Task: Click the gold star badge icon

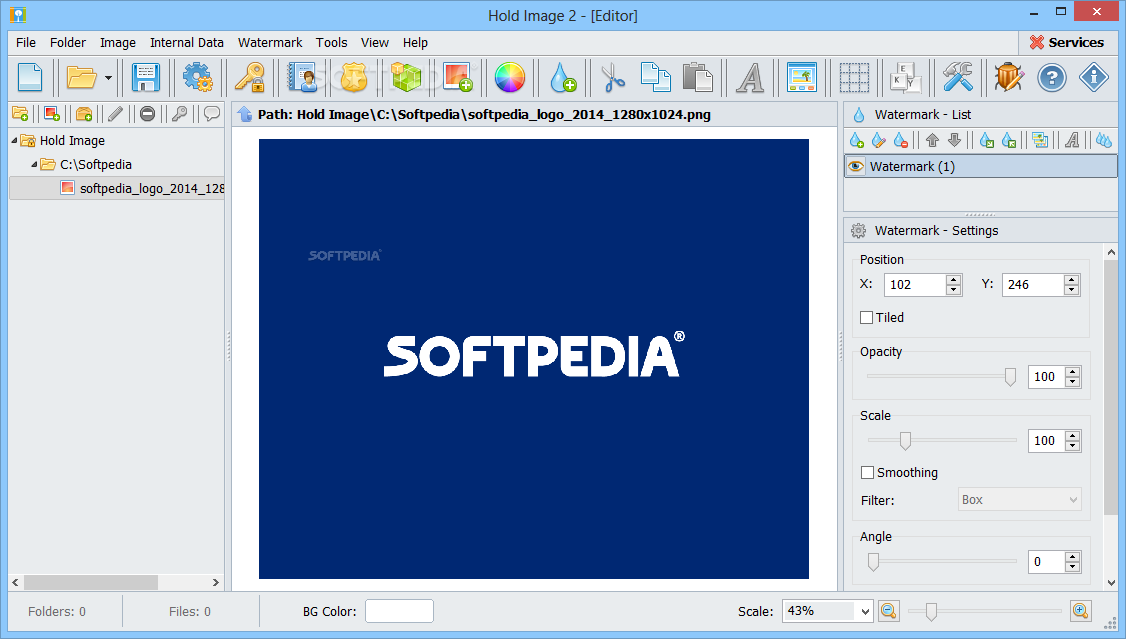Action: tap(354, 78)
